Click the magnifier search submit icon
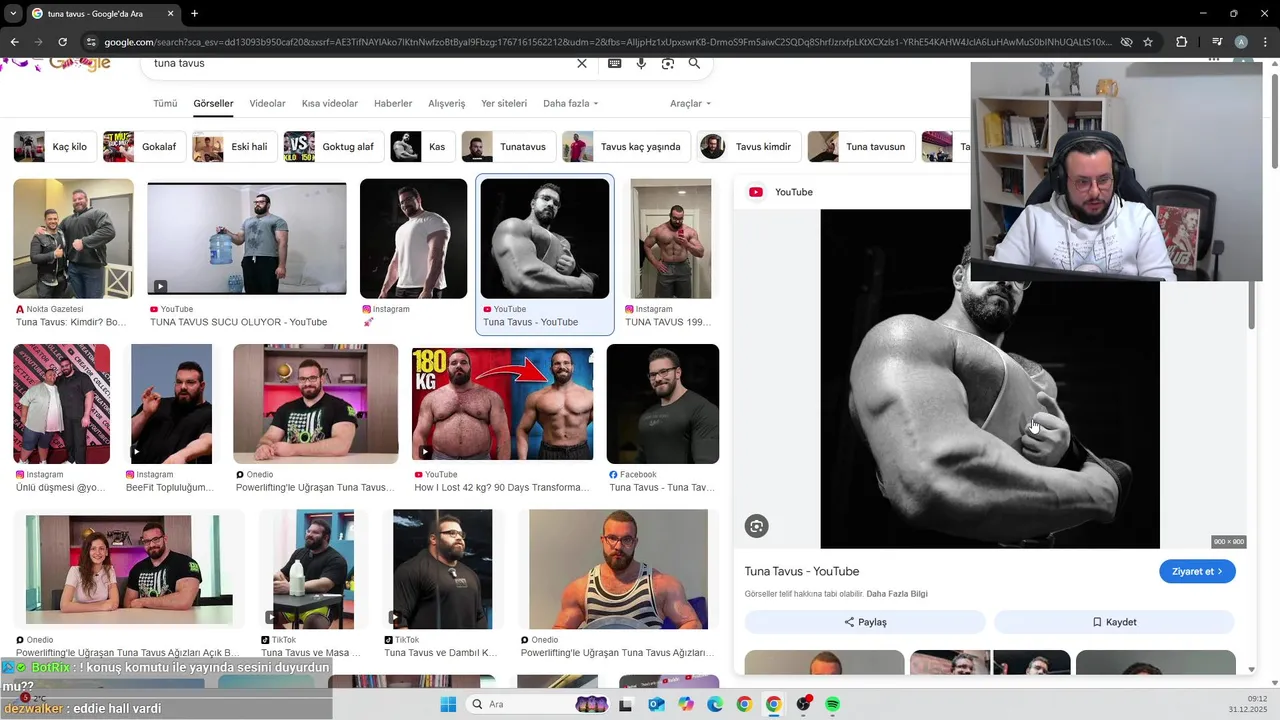 pyautogui.click(x=694, y=63)
